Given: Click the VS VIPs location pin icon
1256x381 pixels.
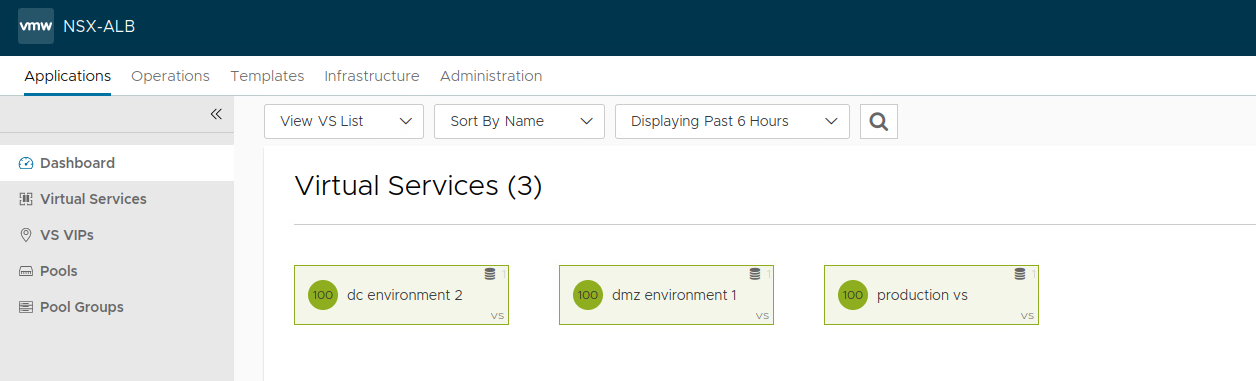Looking at the screenshot, I should point(26,235).
